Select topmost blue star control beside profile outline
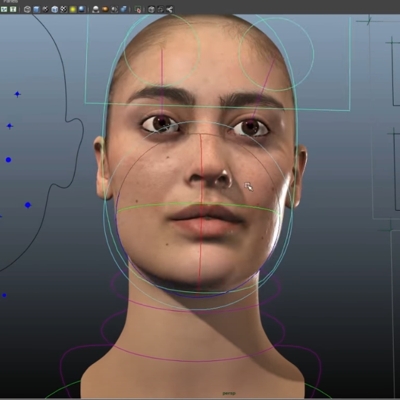400x400 pixels. click(x=17, y=94)
